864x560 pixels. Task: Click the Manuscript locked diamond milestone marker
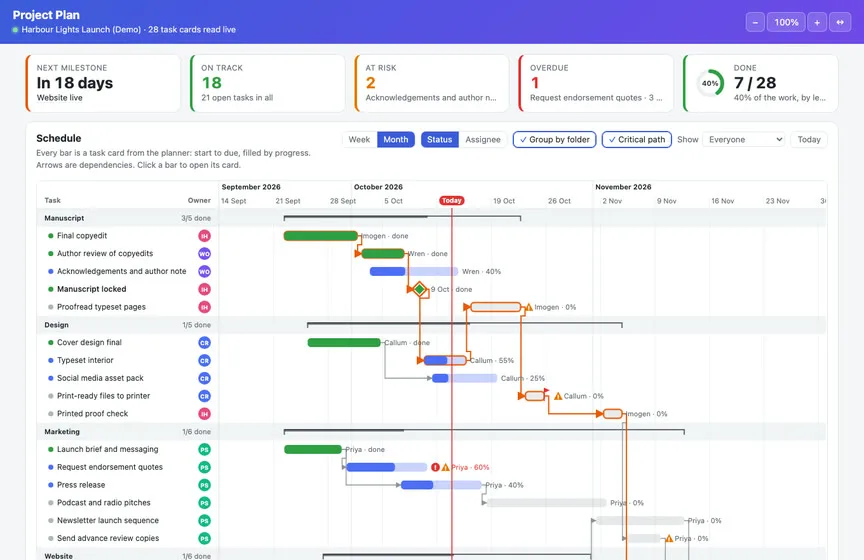tap(420, 289)
